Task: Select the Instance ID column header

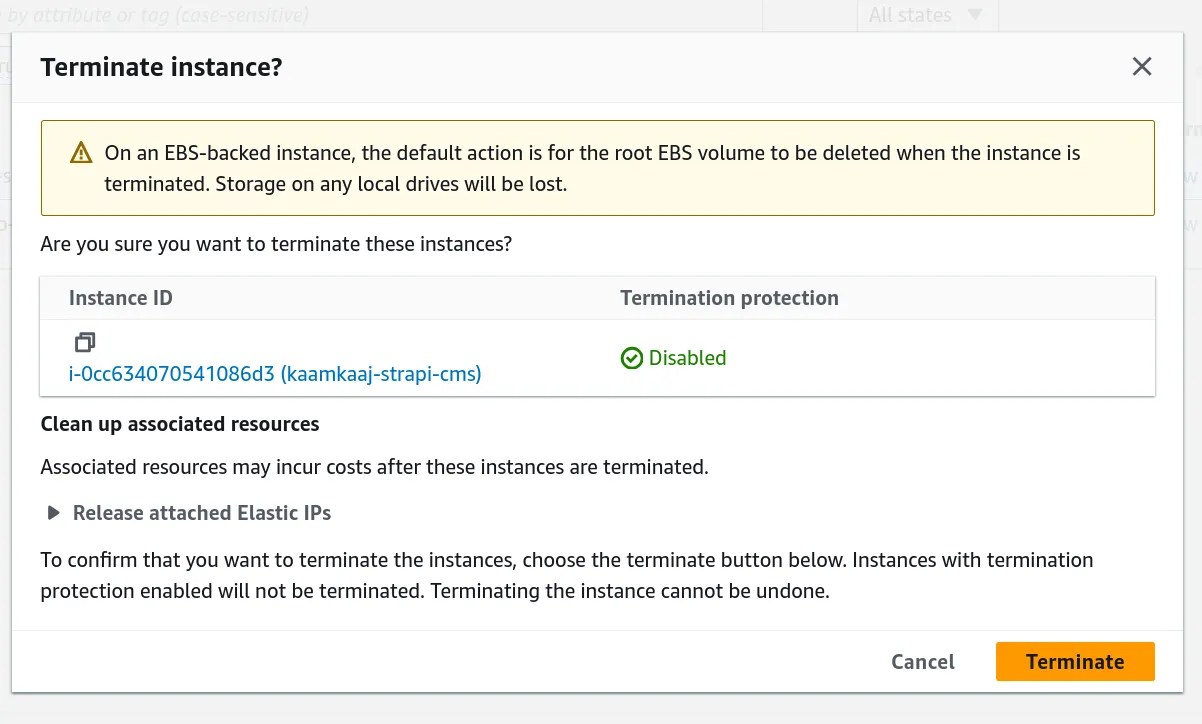Action: click(120, 297)
